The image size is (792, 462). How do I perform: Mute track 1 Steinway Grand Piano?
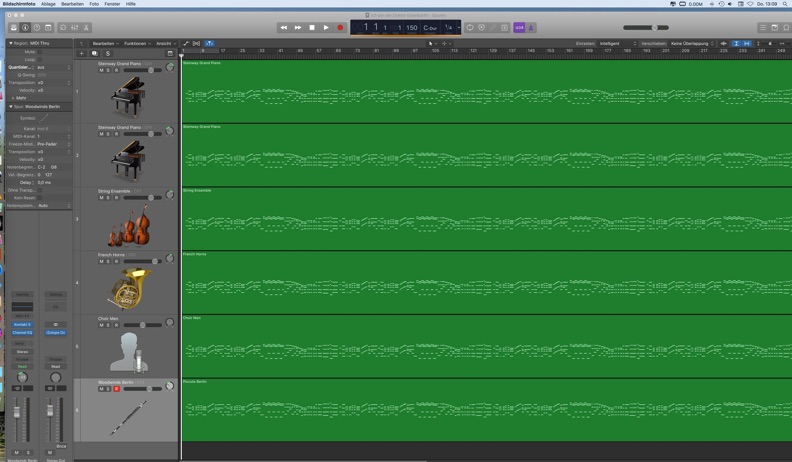[x=101, y=71]
